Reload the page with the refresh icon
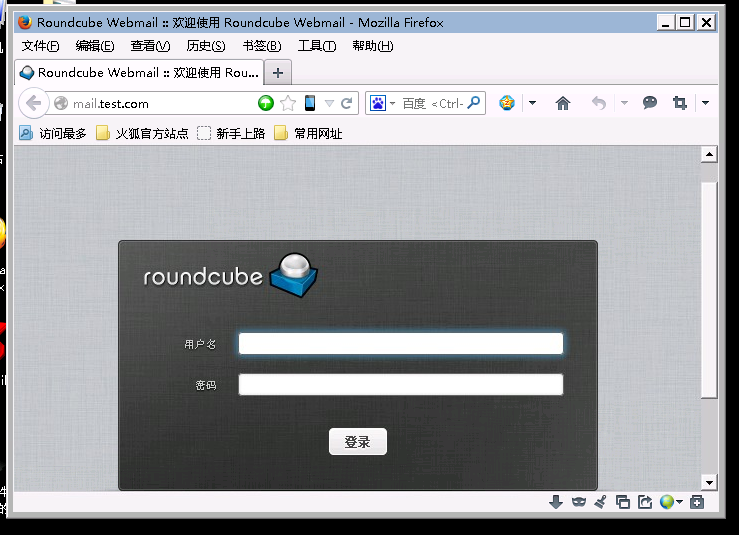 coord(347,103)
